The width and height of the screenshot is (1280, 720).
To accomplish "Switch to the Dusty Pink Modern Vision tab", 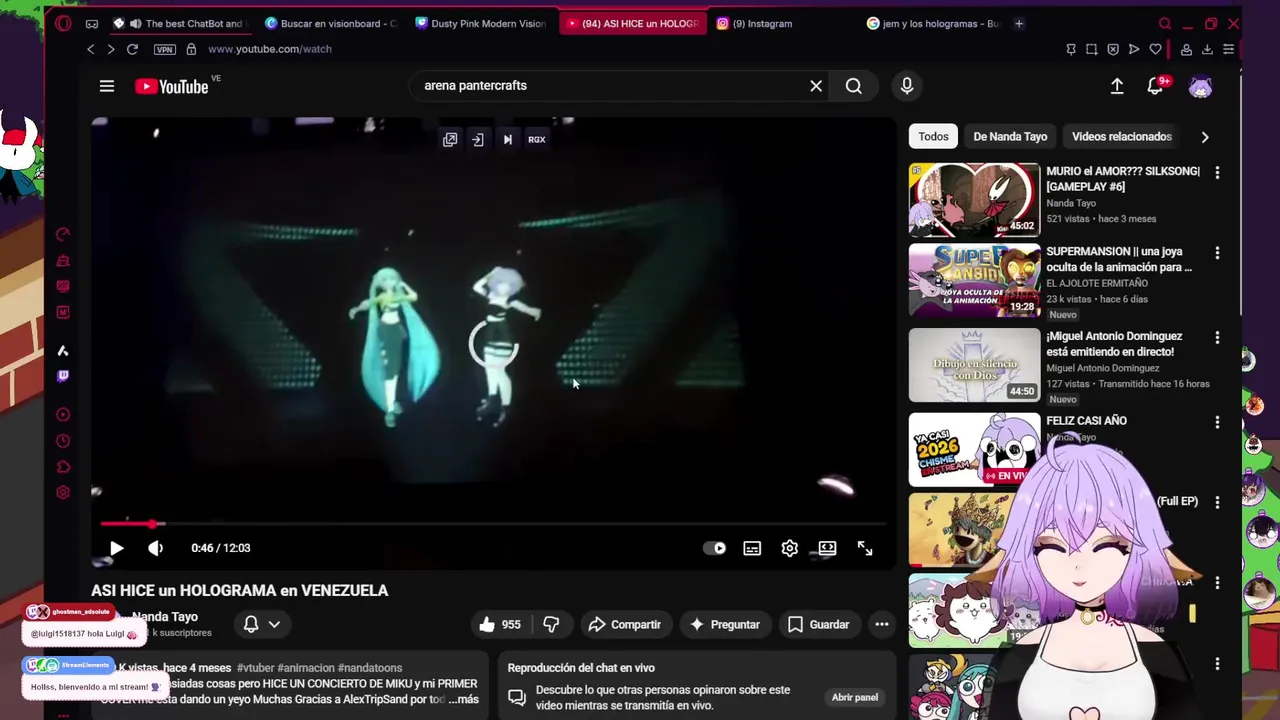I will coord(481,24).
